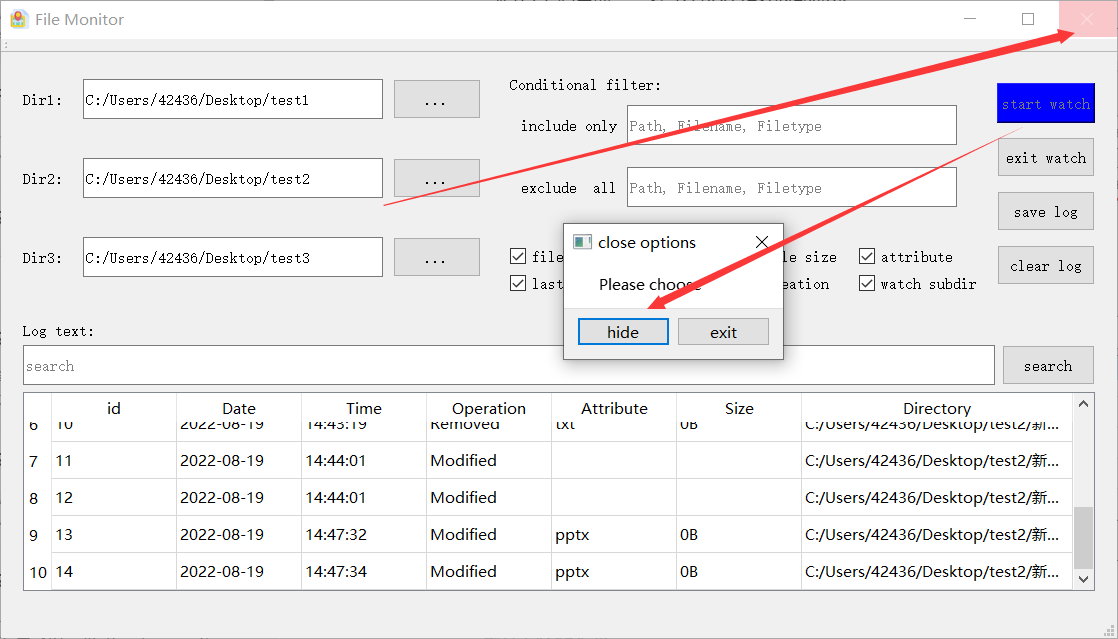Click the 'pptx' attribute in id 14 row
1118x639 pixels.
pyautogui.click(x=614, y=572)
